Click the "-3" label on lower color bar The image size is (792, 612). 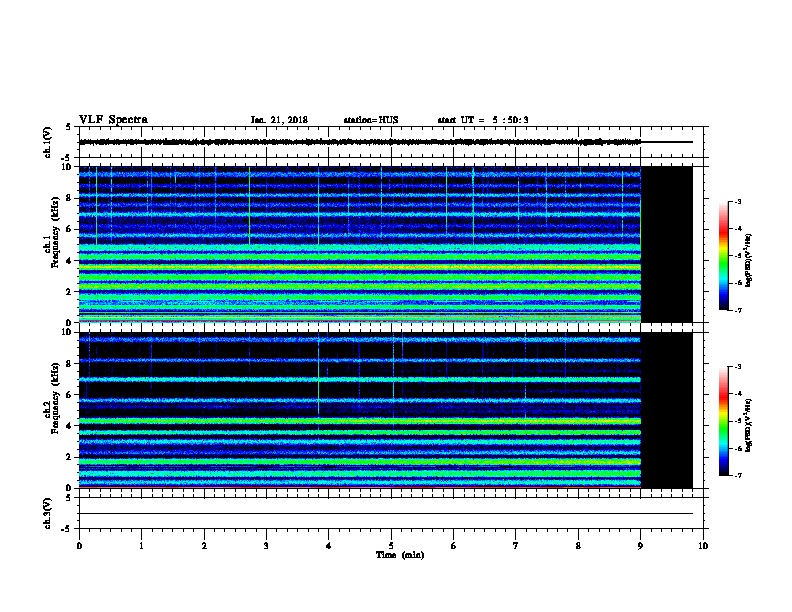click(737, 367)
